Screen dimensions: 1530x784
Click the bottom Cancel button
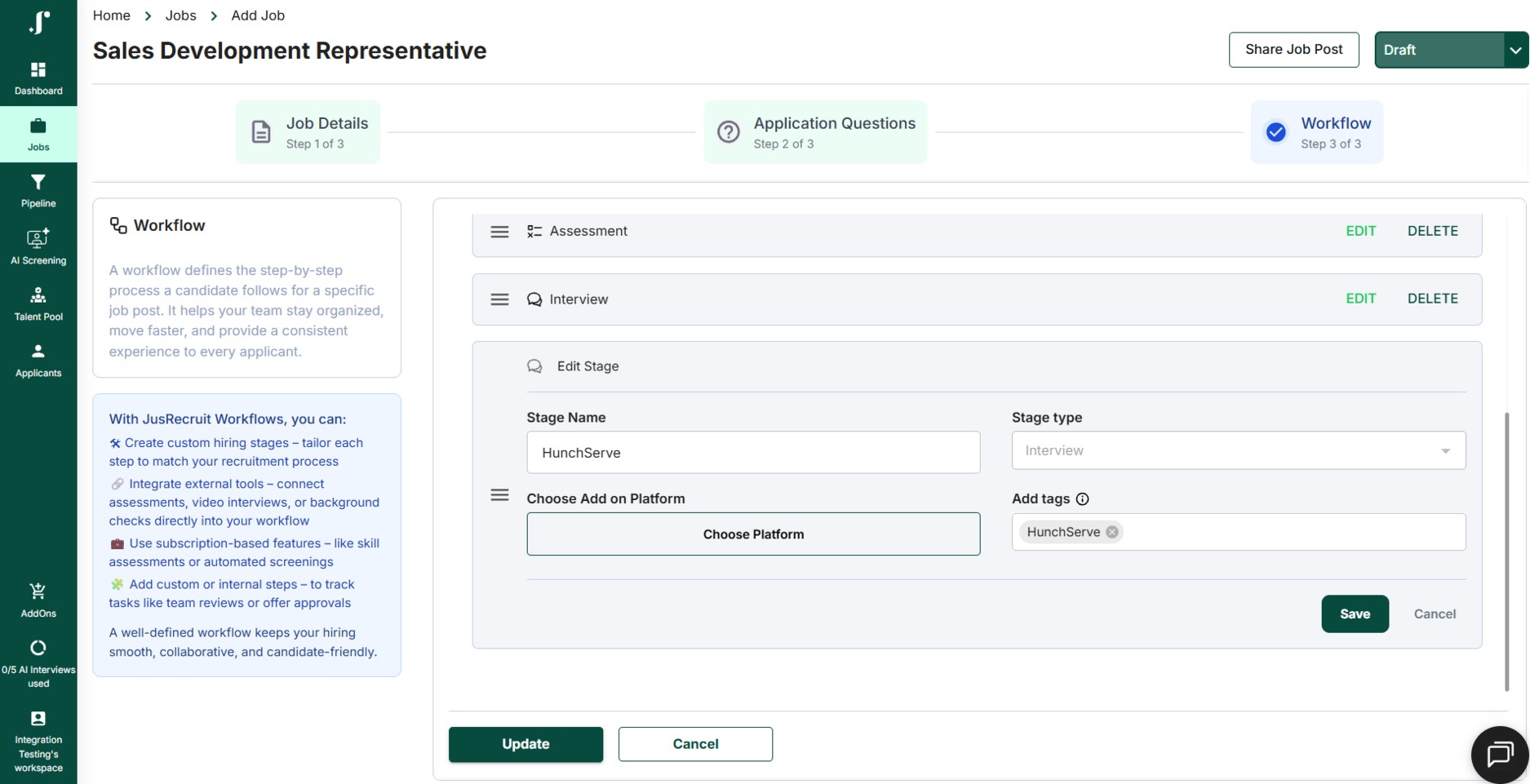click(695, 744)
